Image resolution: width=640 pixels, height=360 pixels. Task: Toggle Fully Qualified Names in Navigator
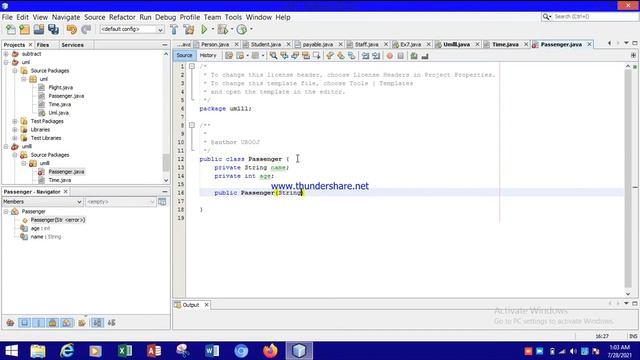click(x=82, y=323)
